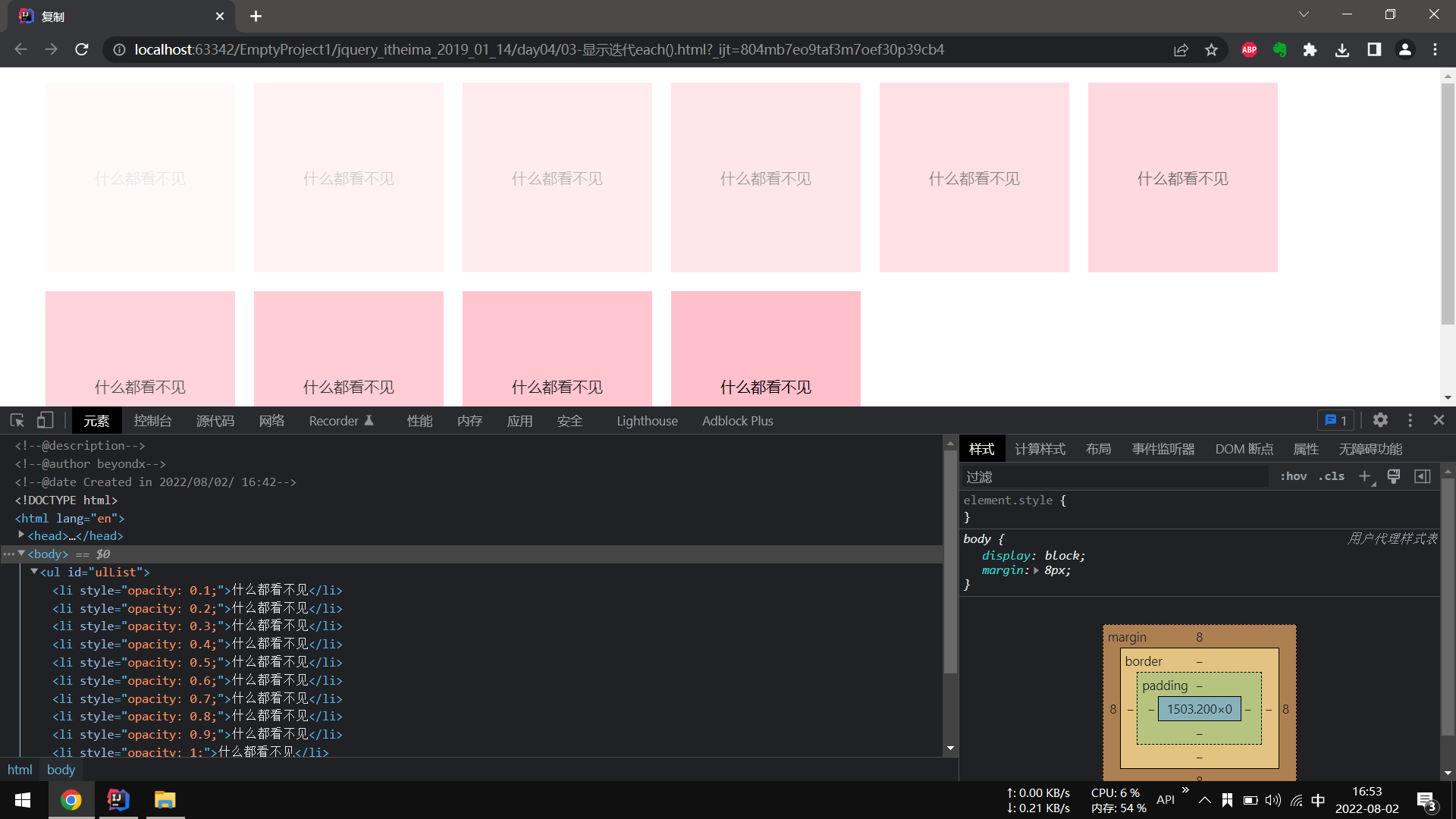Expand the head element node
The height and width of the screenshot is (819, 1456).
click(x=21, y=535)
